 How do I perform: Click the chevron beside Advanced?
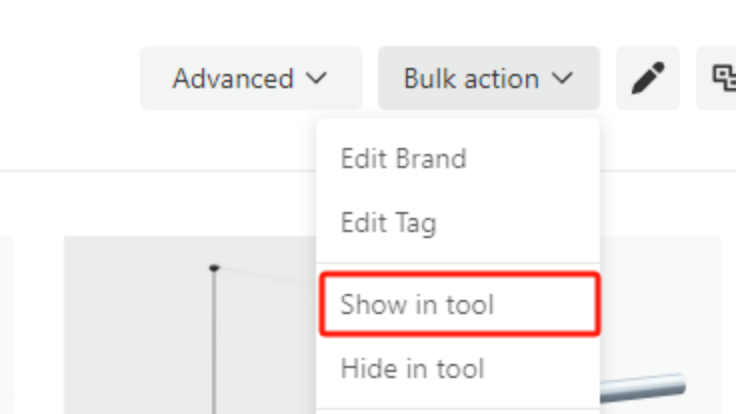[316, 78]
